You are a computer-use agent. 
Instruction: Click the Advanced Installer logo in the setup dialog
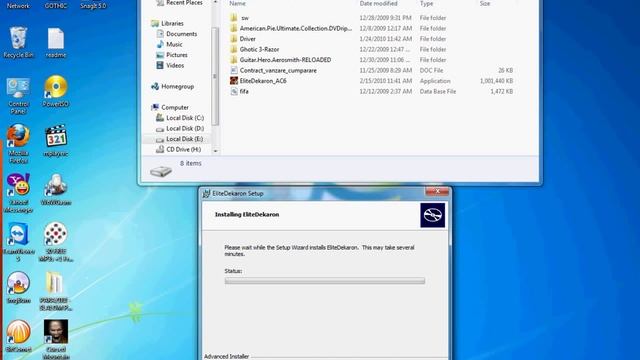(433, 215)
